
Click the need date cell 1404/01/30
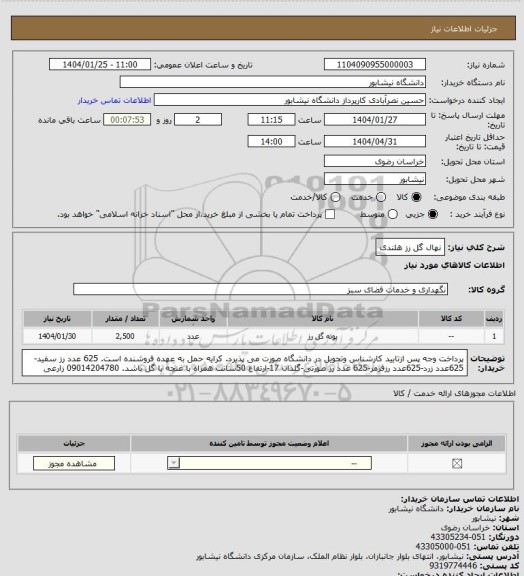[57, 336]
